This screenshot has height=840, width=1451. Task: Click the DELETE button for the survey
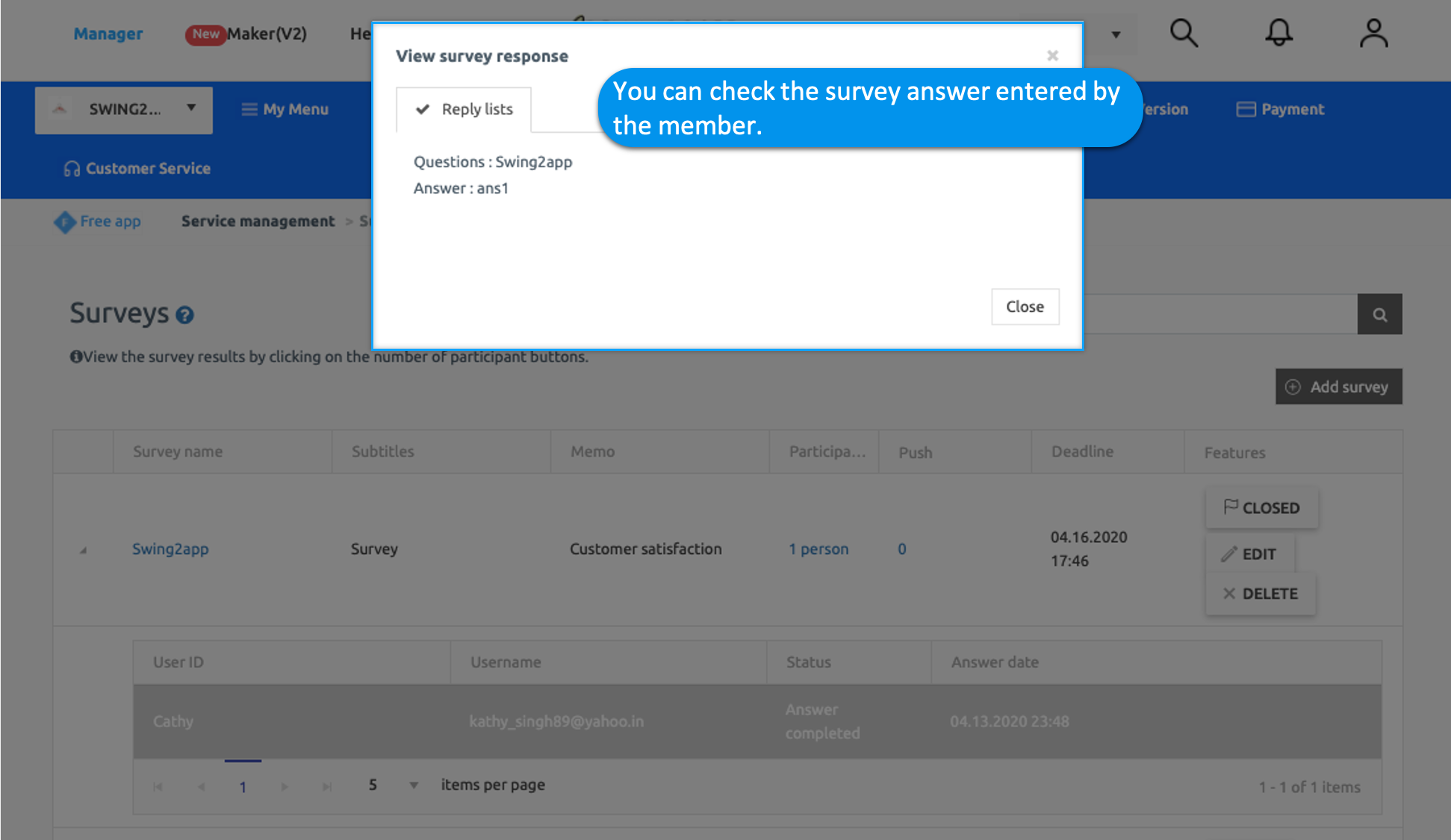(x=1261, y=594)
